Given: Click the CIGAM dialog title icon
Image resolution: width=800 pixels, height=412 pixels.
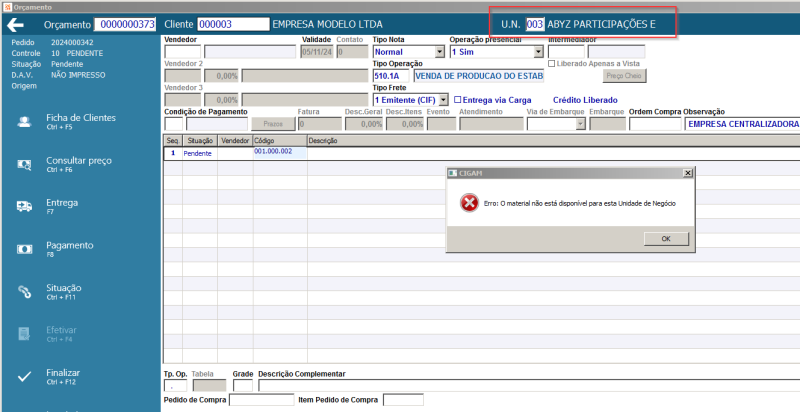Looking at the screenshot, I should (453, 173).
